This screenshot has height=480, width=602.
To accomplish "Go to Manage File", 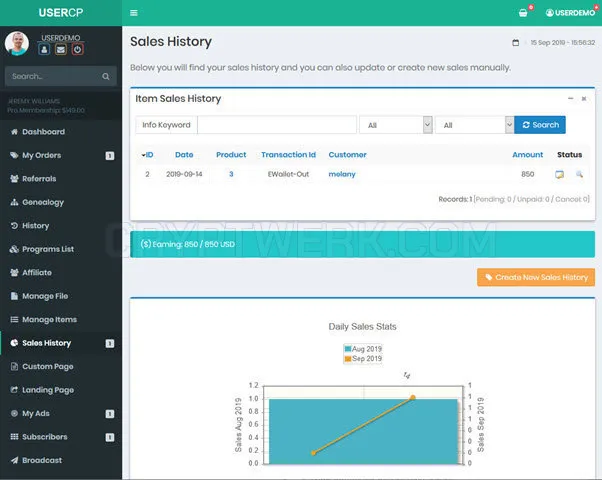I will coord(45,296).
